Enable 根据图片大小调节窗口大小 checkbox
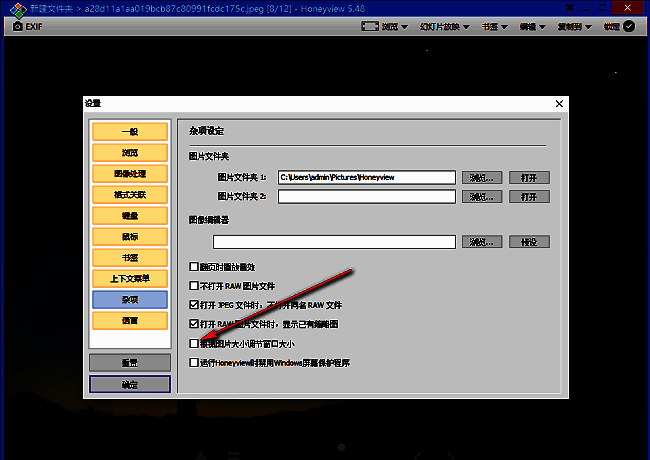The width and height of the screenshot is (650, 460). point(194,344)
